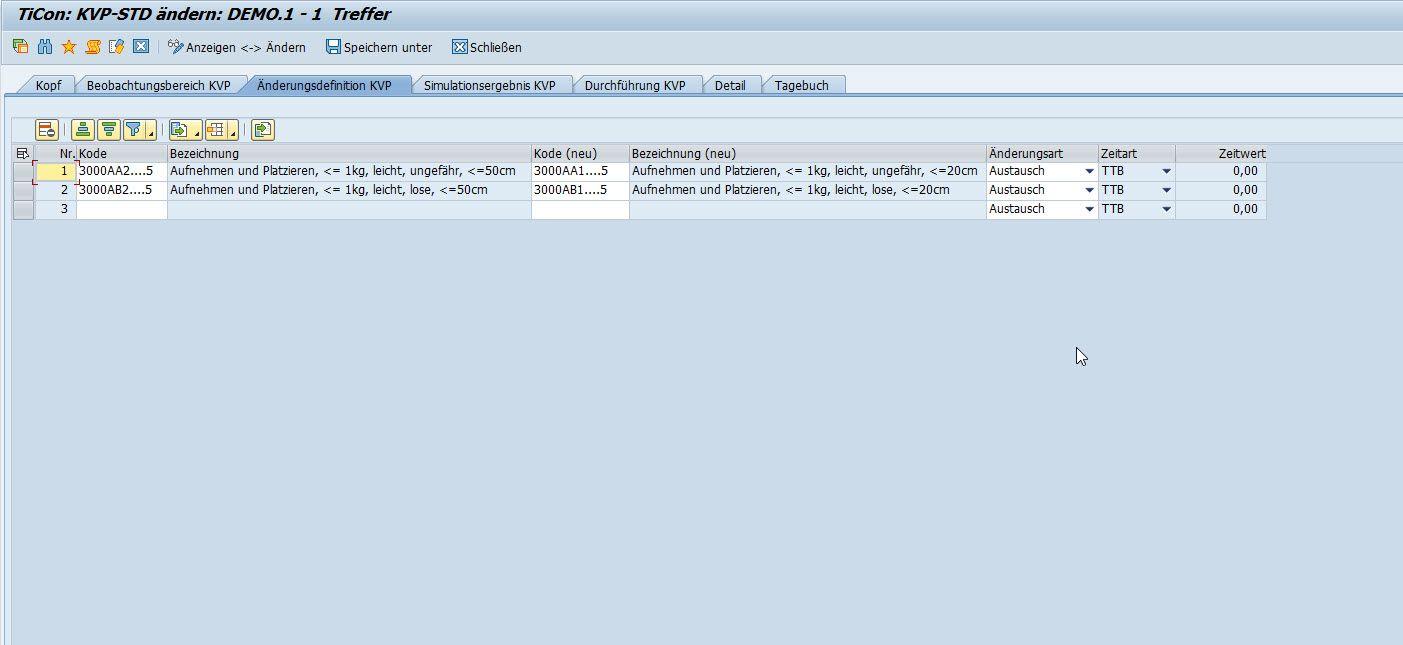Image resolution: width=1403 pixels, height=645 pixels.
Task: Click Anzeigen <-> Ändern button
Action: click(x=237, y=47)
